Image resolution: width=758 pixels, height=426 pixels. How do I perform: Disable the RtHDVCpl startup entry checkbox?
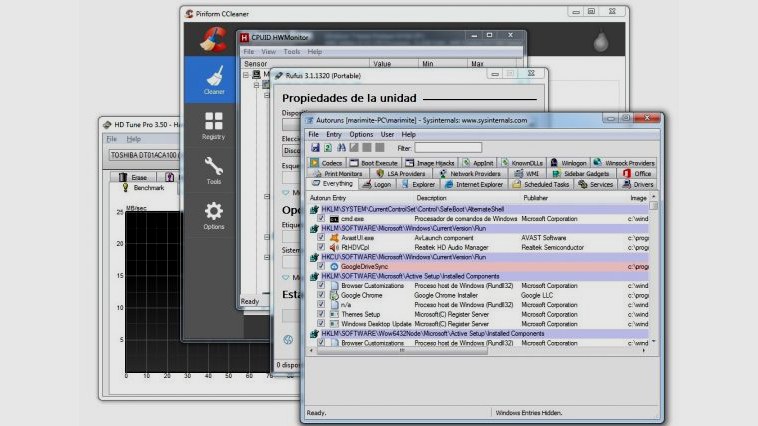pyautogui.click(x=321, y=247)
